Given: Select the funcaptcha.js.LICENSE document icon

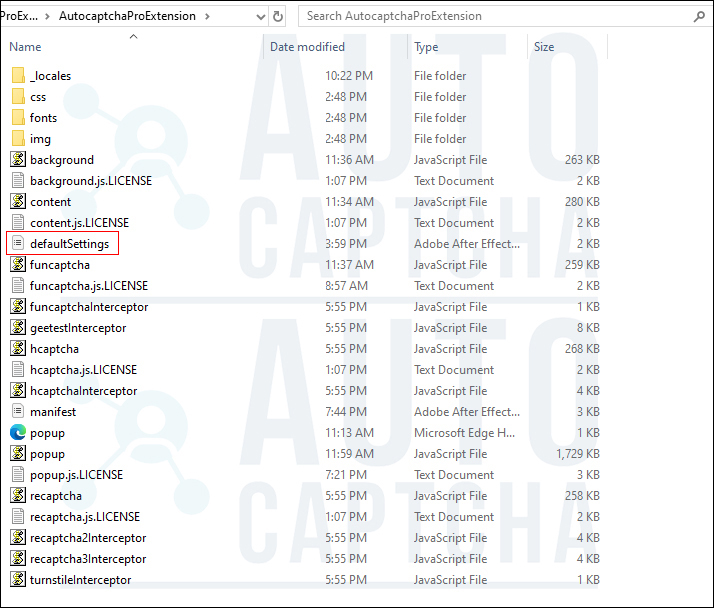Looking at the screenshot, I should [18, 285].
